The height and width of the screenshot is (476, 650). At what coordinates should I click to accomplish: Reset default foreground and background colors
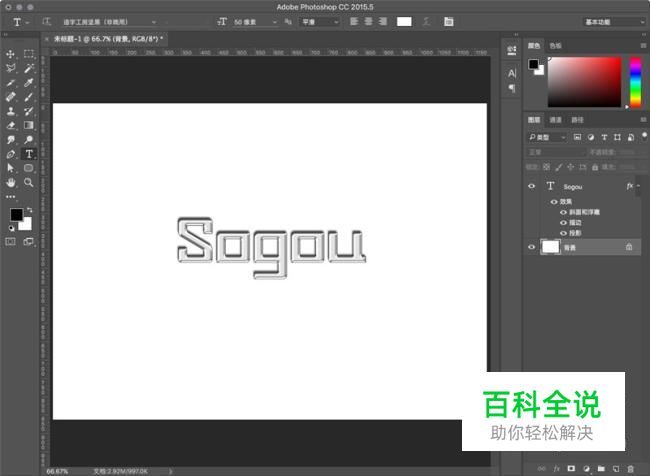(x=12, y=228)
